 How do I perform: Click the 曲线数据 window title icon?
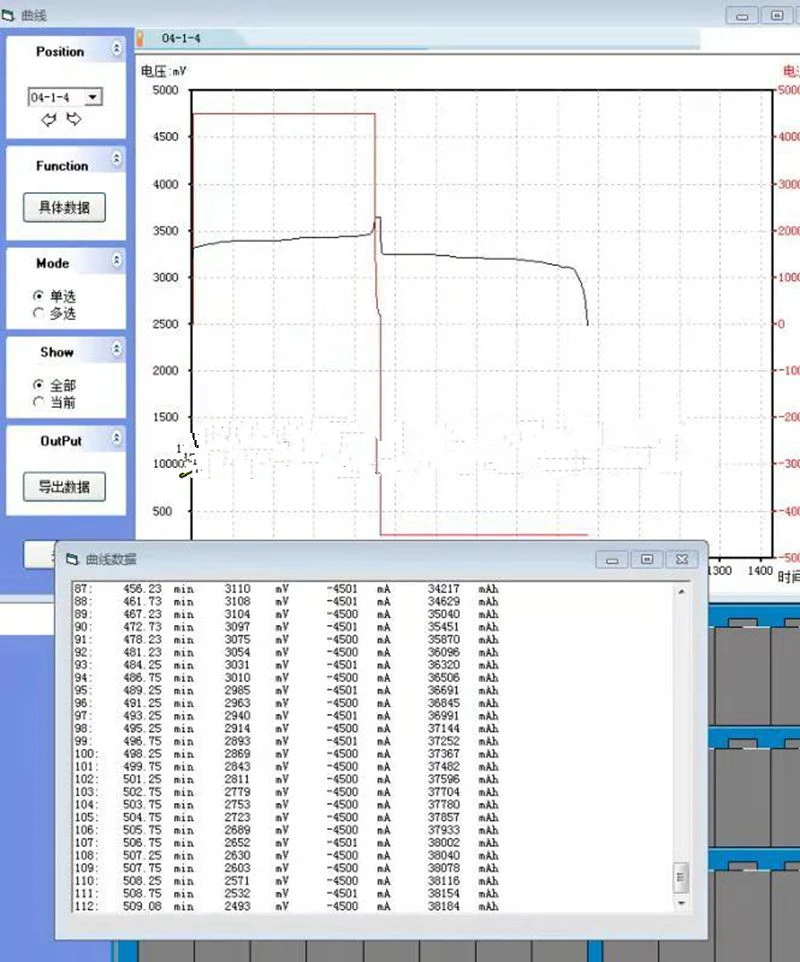[x=72, y=558]
